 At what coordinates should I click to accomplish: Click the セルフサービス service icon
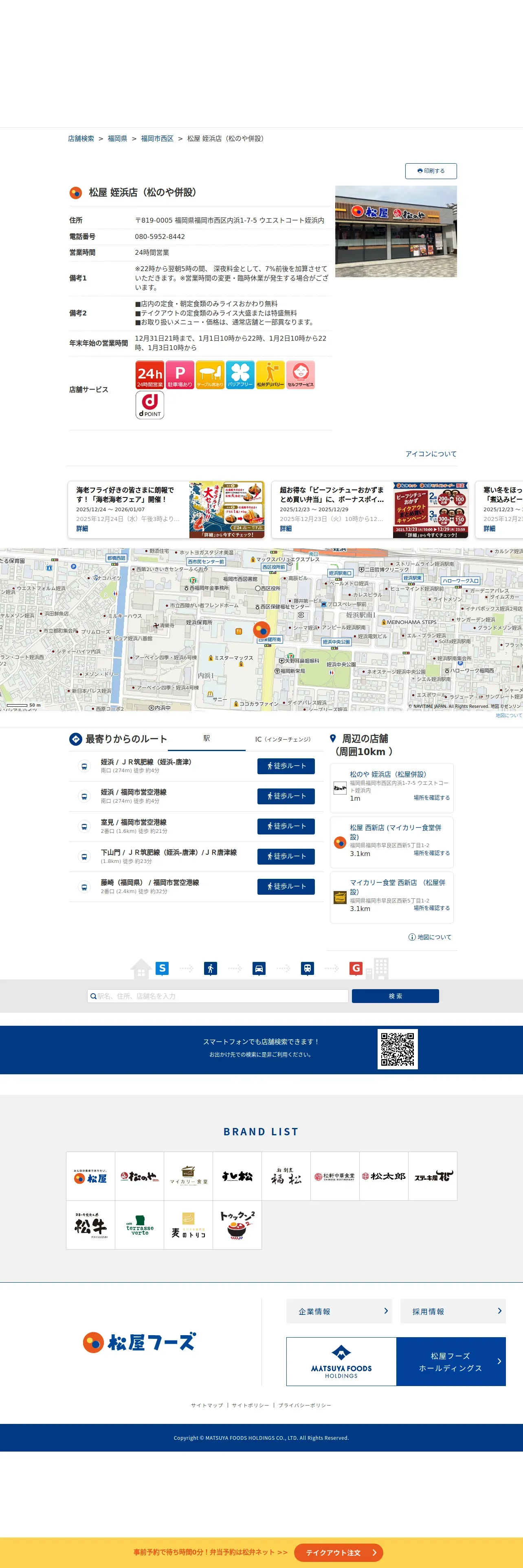coord(301,375)
